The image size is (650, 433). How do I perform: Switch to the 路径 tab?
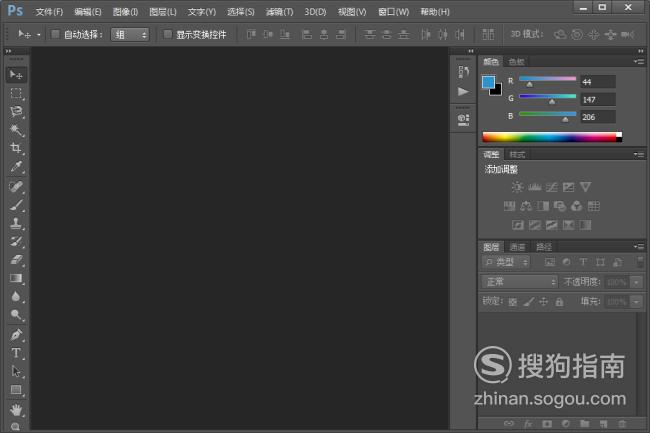pos(544,247)
